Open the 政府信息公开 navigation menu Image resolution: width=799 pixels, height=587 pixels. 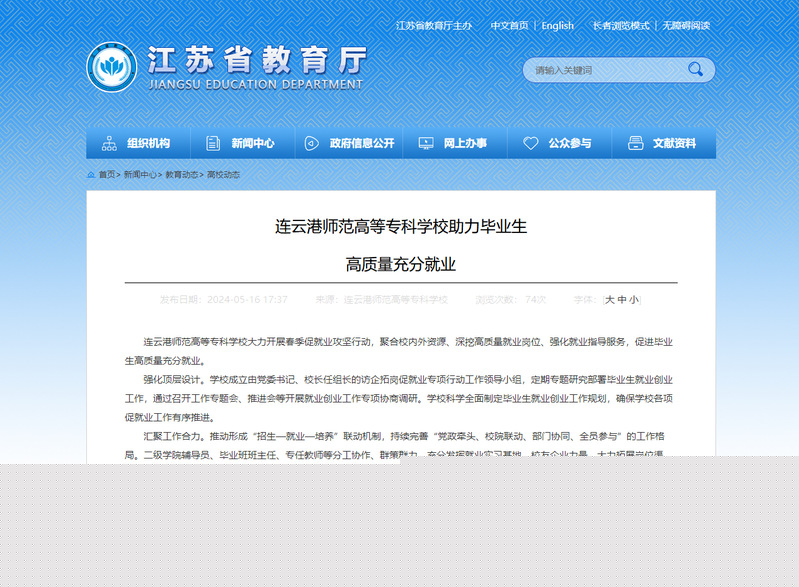pyautogui.click(x=362, y=143)
